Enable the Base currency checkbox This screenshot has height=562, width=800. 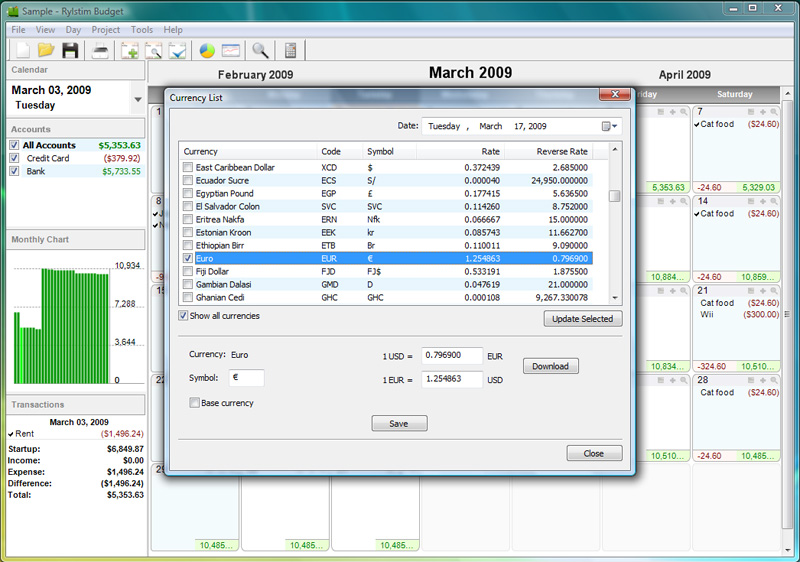[x=194, y=403]
